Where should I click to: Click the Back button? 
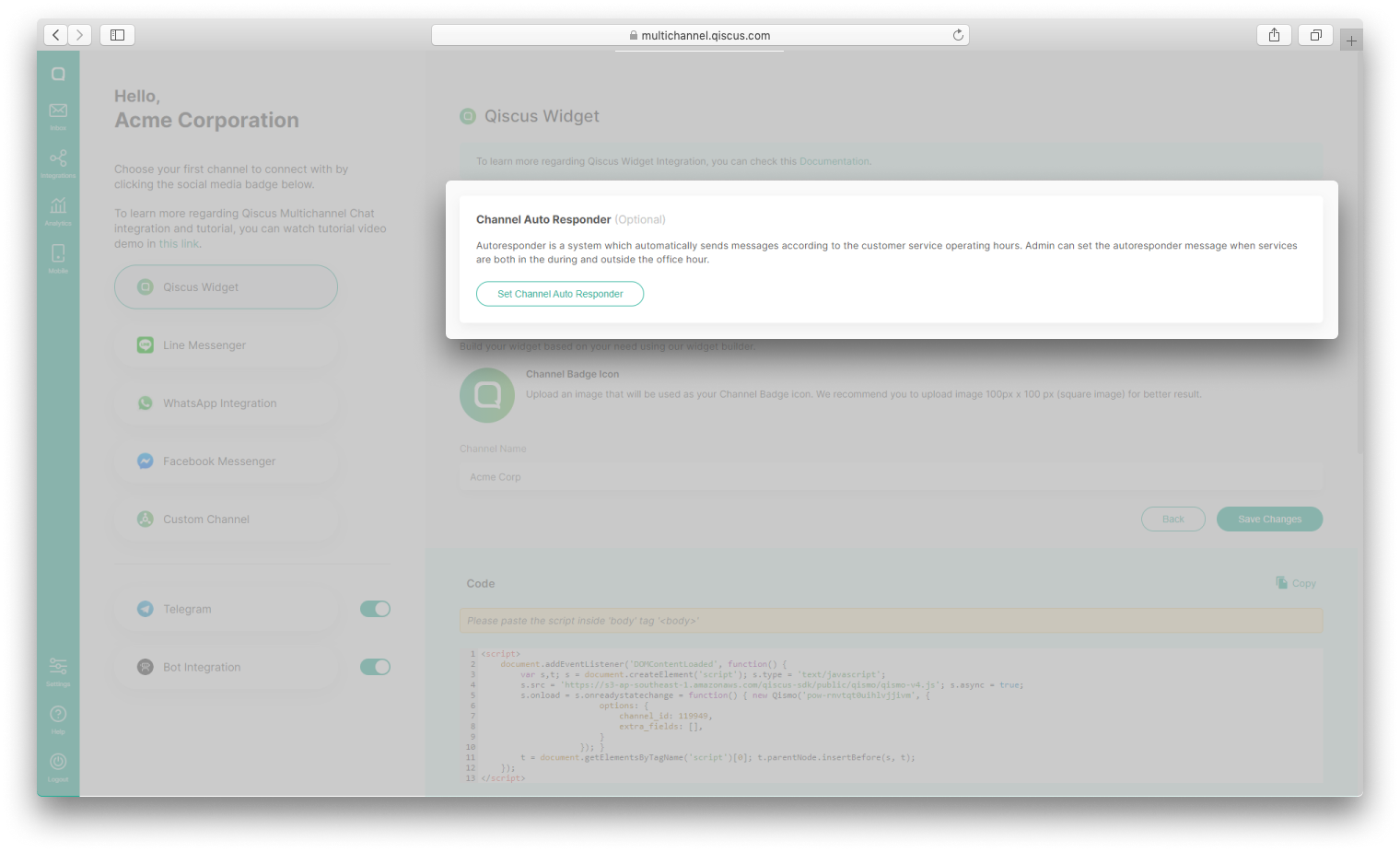click(1173, 519)
